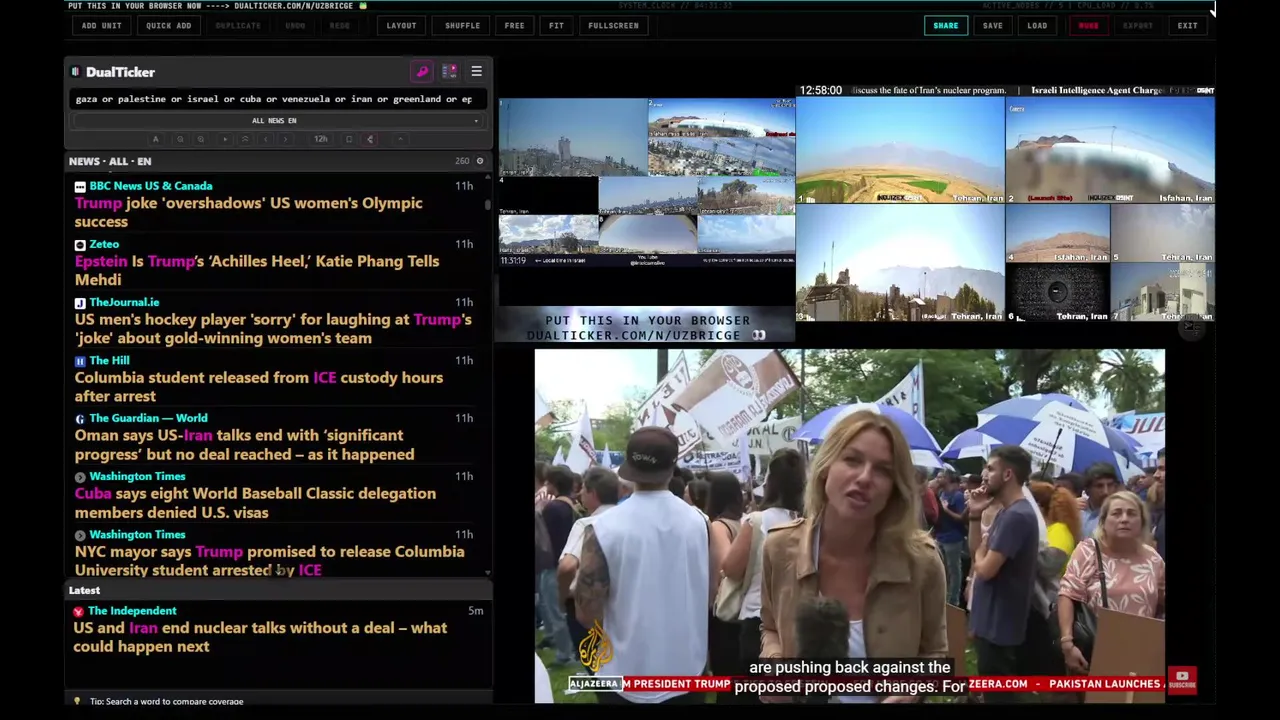
Task: Click The Independent red favicon
Action: (x=78, y=611)
